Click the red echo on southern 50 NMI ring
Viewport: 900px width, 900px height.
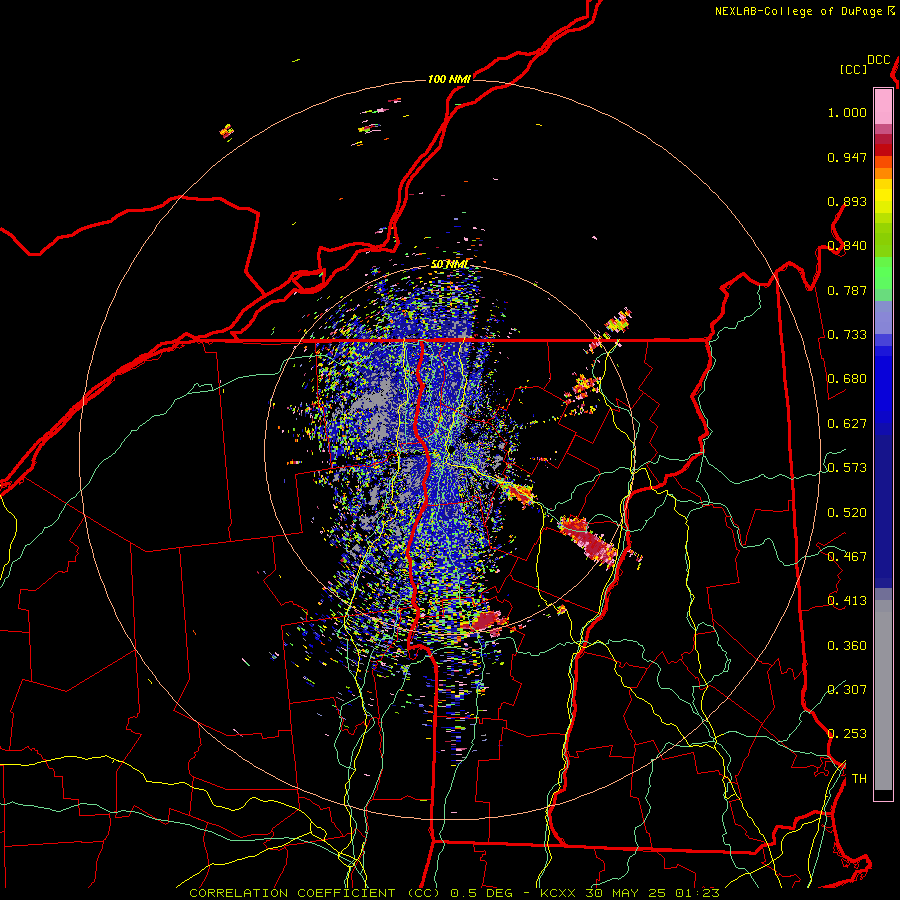pyautogui.click(x=488, y=621)
